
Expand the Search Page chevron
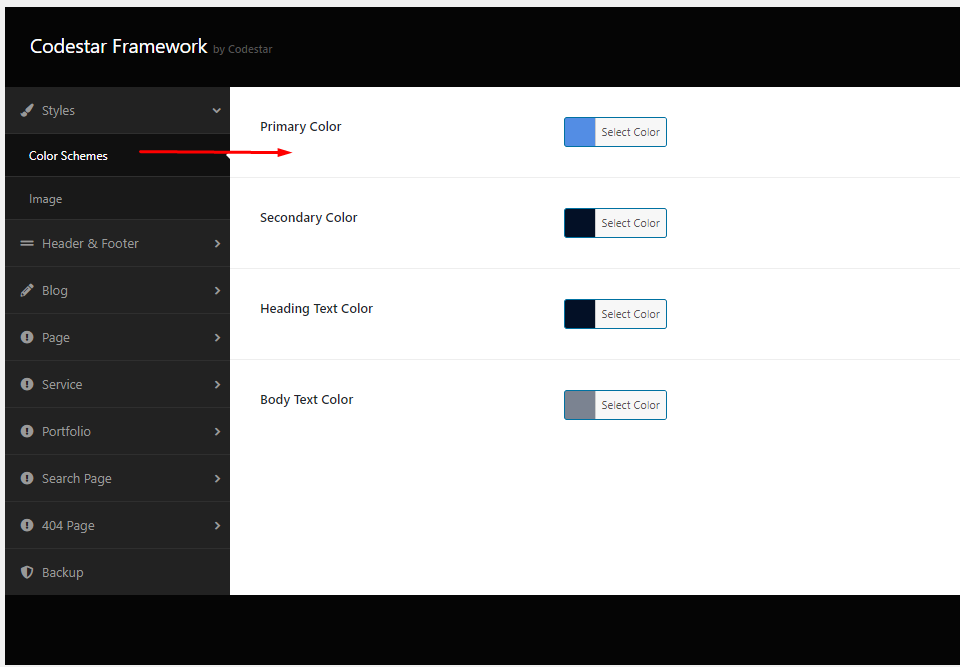point(217,479)
